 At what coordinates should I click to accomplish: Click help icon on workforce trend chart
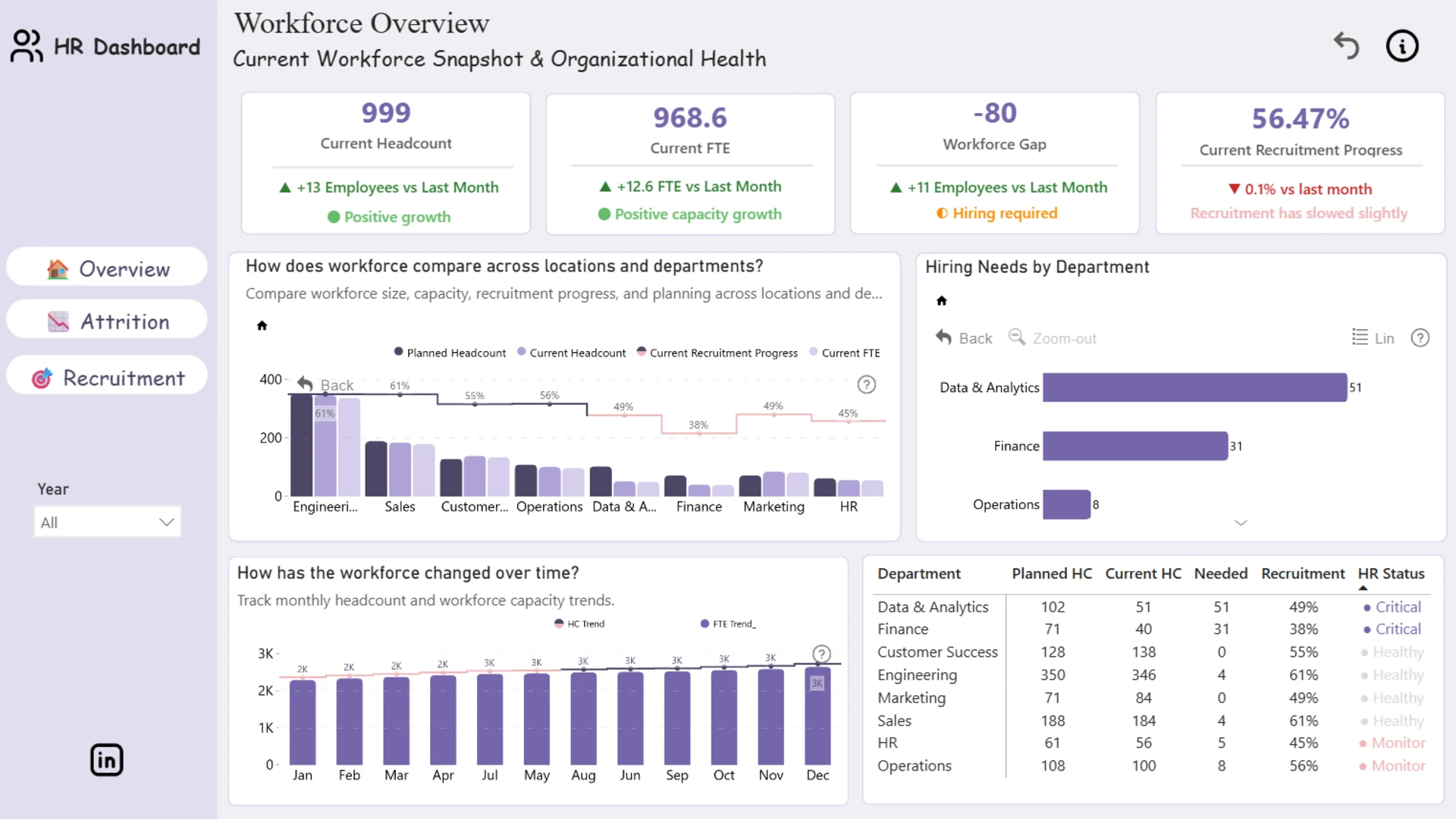[x=821, y=654]
